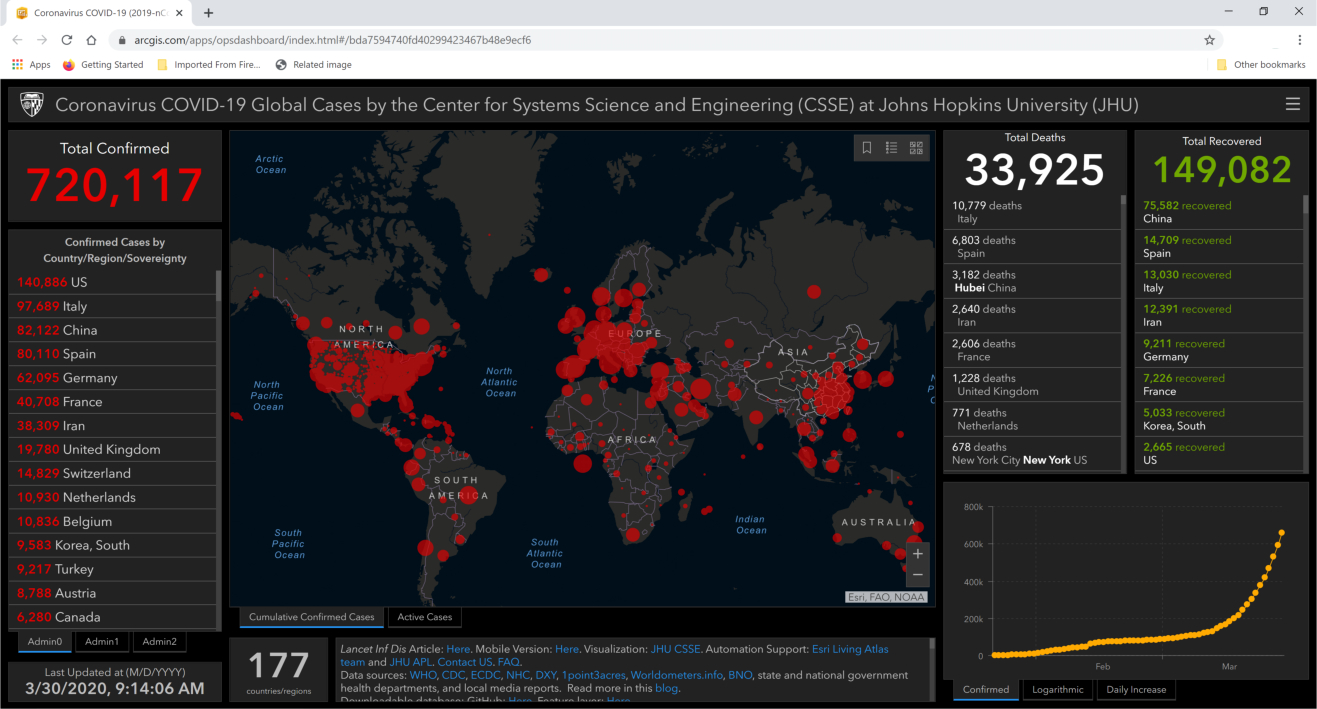The width and height of the screenshot is (1317, 709).
Task: Open the Esri Living Atlas link
Action: [x=849, y=649]
